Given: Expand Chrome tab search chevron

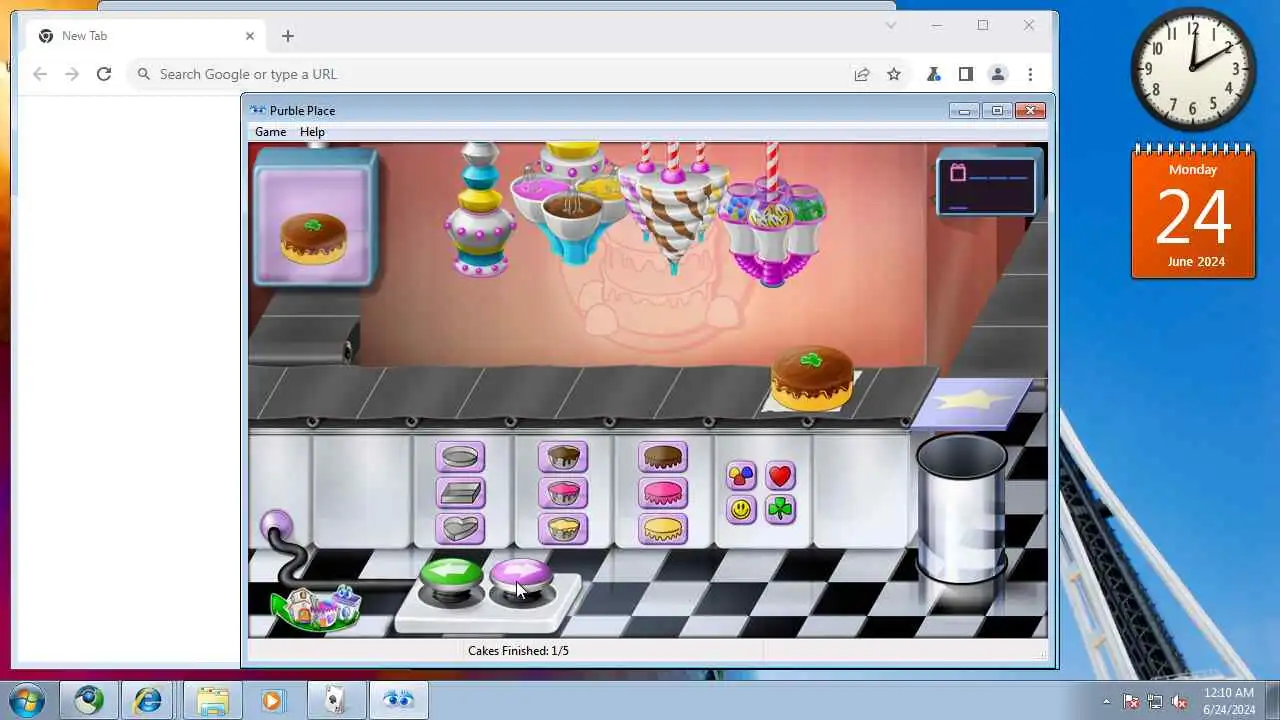Looking at the screenshot, I should coord(891,26).
